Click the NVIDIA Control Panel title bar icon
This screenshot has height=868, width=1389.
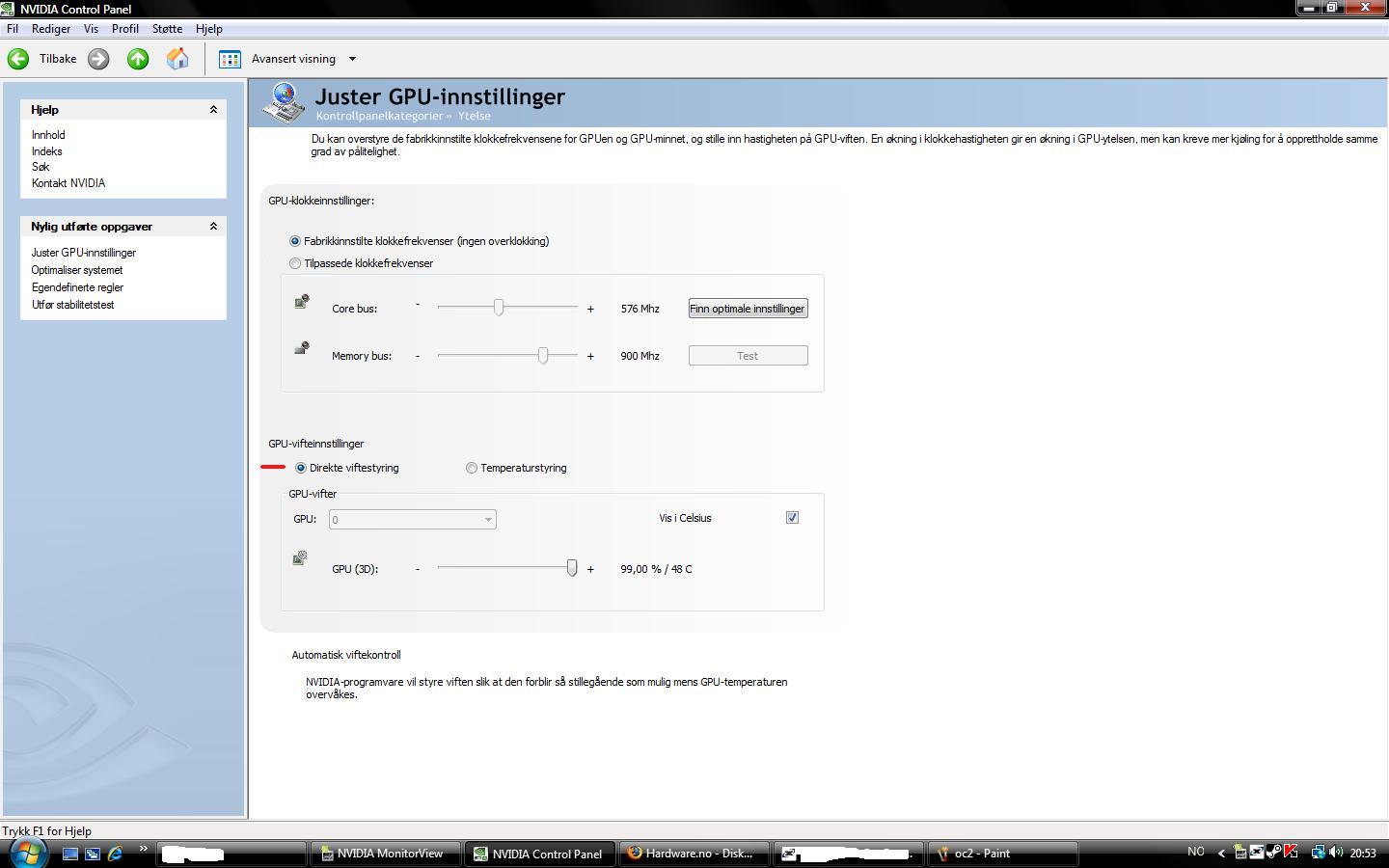pyautogui.click(x=9, y=9)
